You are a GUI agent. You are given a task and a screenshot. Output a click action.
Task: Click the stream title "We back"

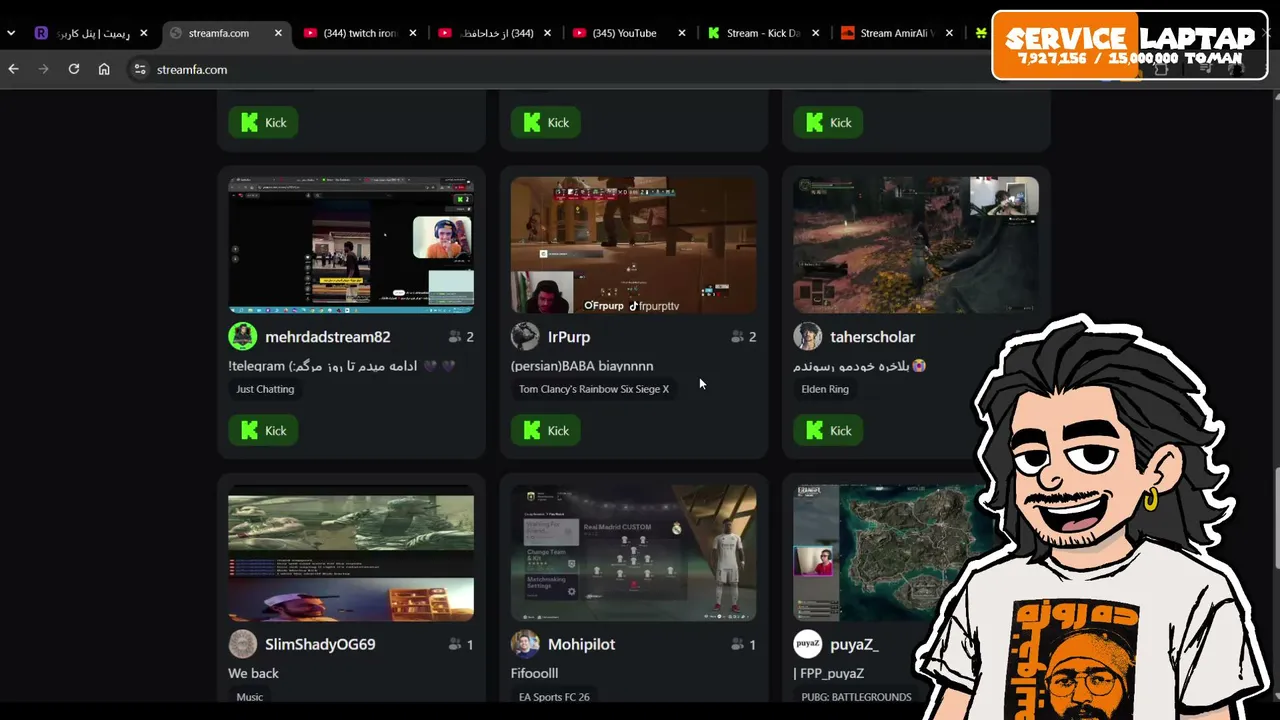click(x=253, y=673)
